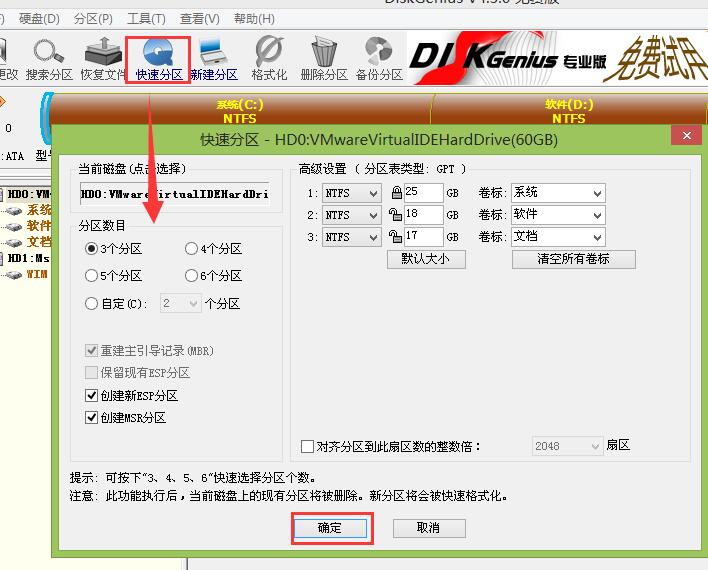Open the Backup Partition (备份分区) tool
Image resolution: width=708 pixels, height=570 pixels.
pos(379,60)
